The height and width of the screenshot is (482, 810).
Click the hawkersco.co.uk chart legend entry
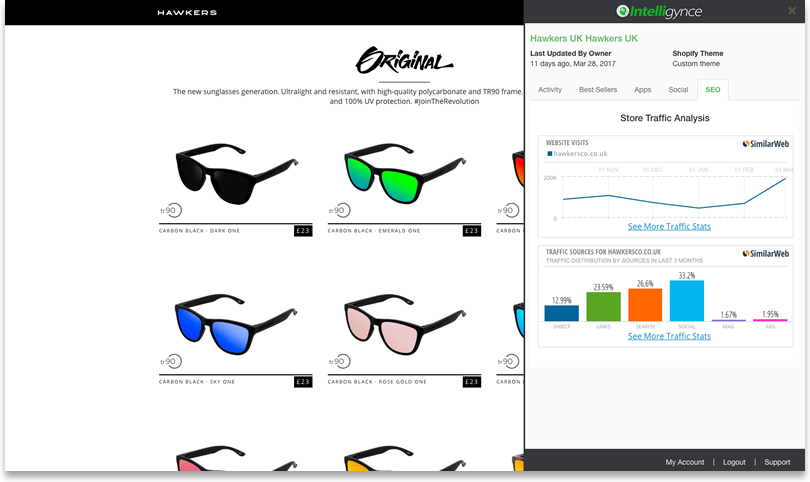(577, 153)
